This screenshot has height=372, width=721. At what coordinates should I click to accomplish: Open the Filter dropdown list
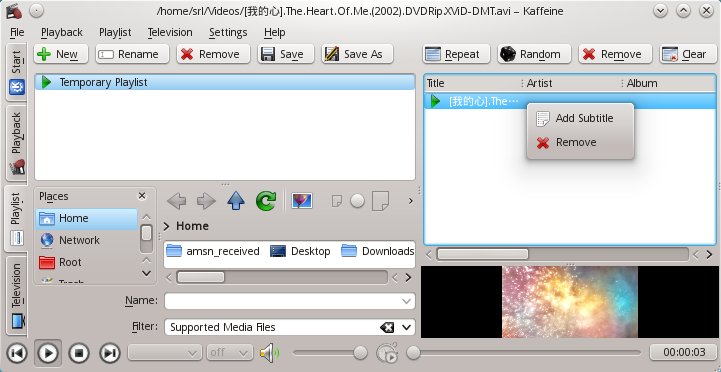click(x=406, y=327)
